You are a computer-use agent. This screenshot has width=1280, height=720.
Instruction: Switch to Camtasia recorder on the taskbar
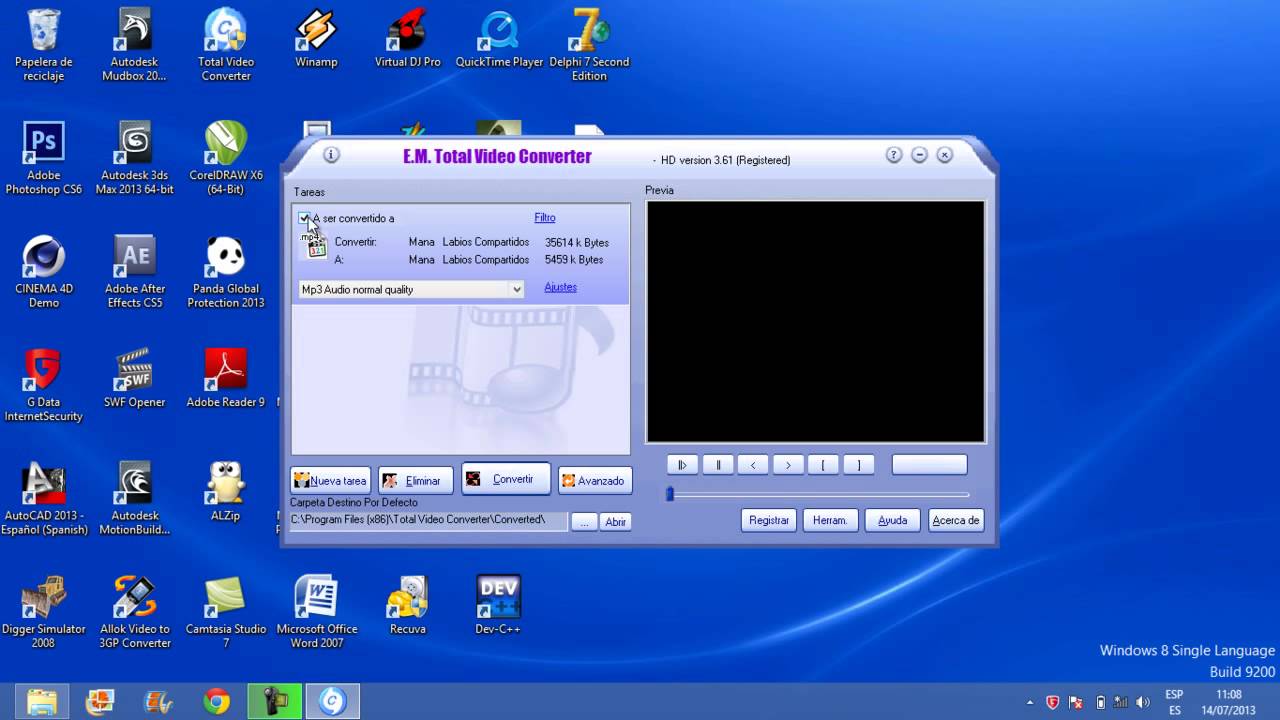pos(274,702)
